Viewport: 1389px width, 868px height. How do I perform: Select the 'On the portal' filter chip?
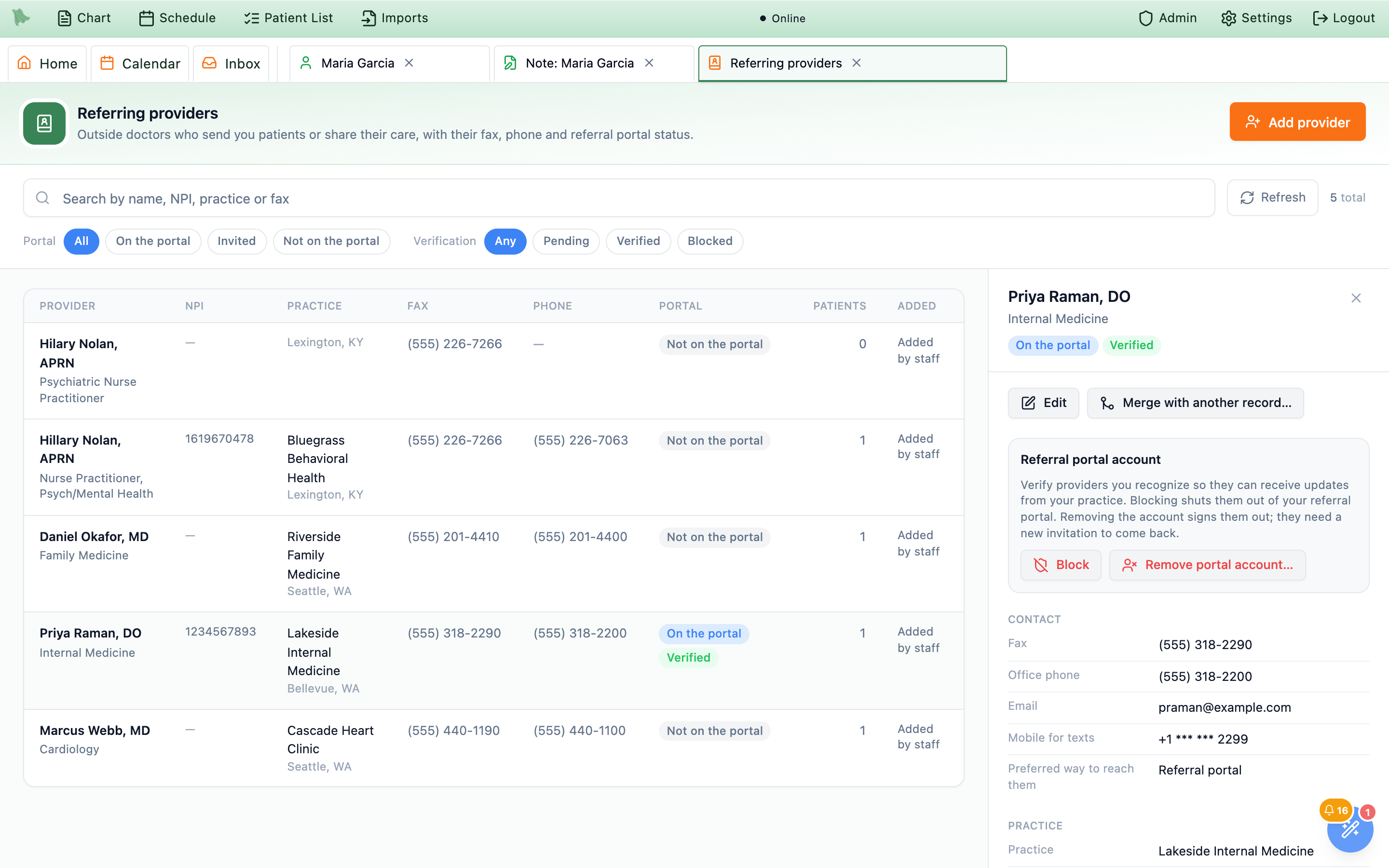point(153,241)
